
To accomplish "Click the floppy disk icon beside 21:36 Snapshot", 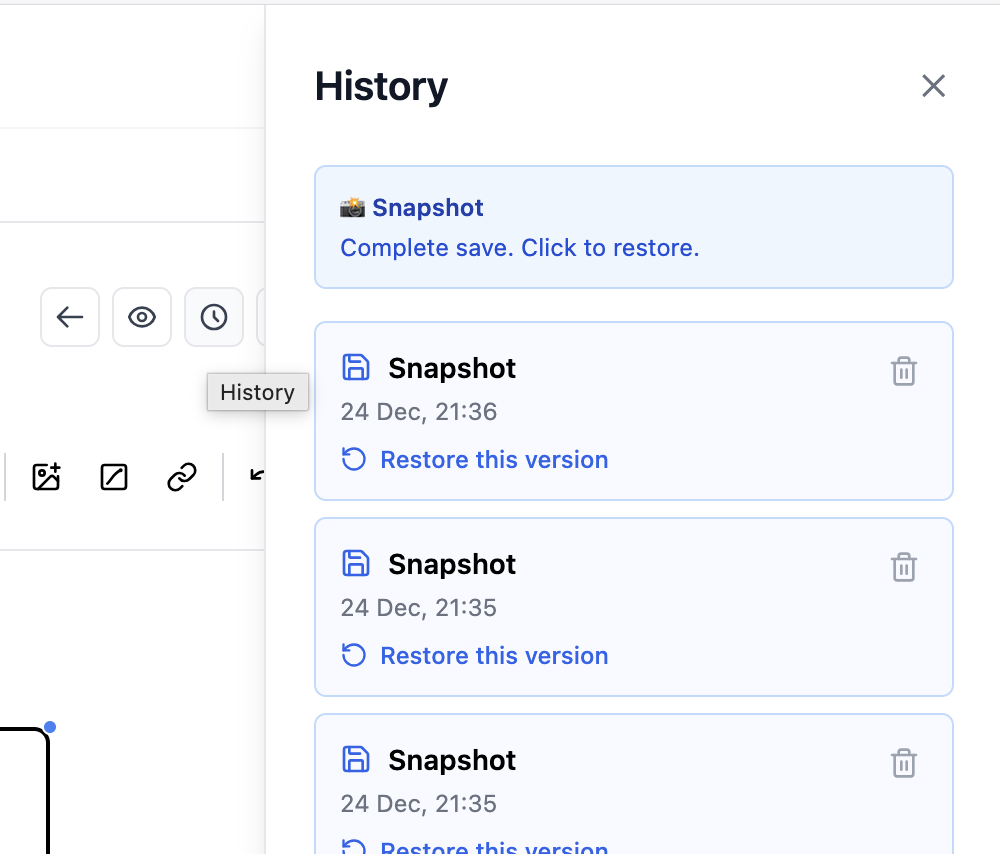I will [x=355, y=368].
